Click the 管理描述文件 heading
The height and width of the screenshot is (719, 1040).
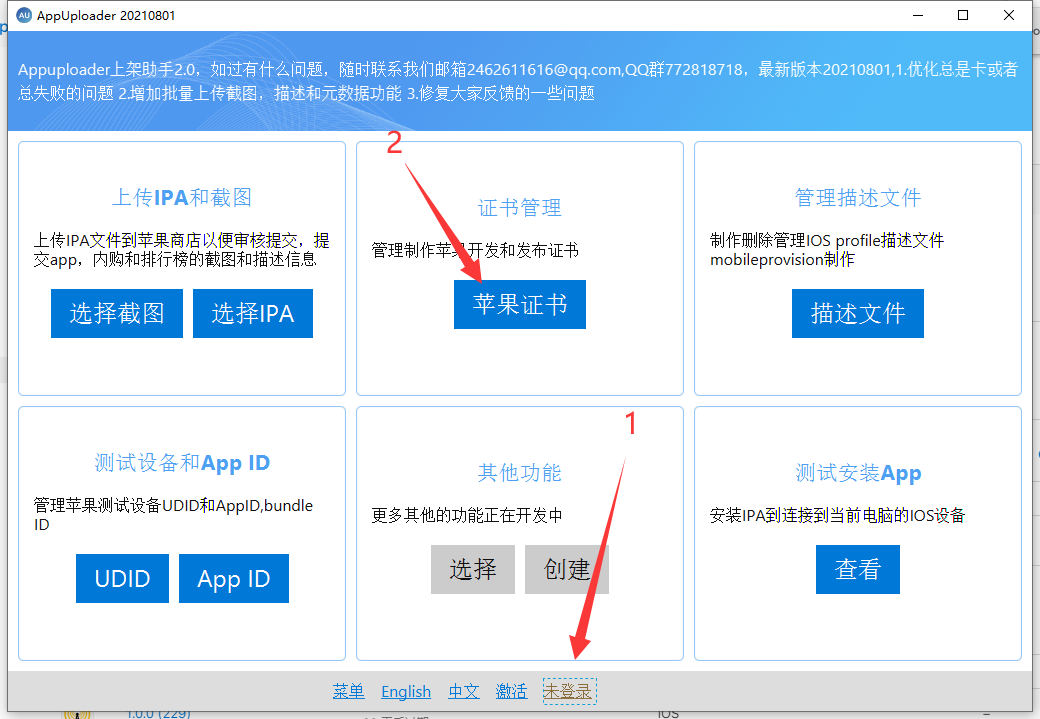pyautogui.click(x=858, y=197)
